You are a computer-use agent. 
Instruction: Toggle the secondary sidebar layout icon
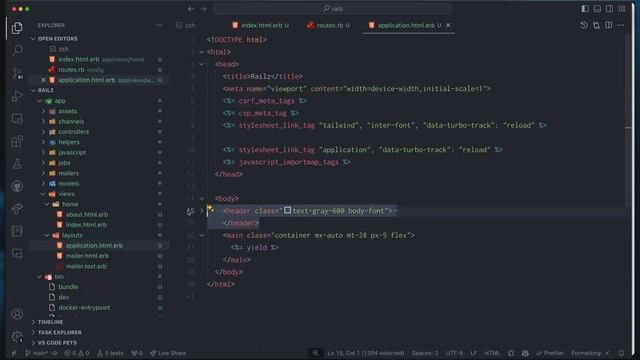[609, 9]
